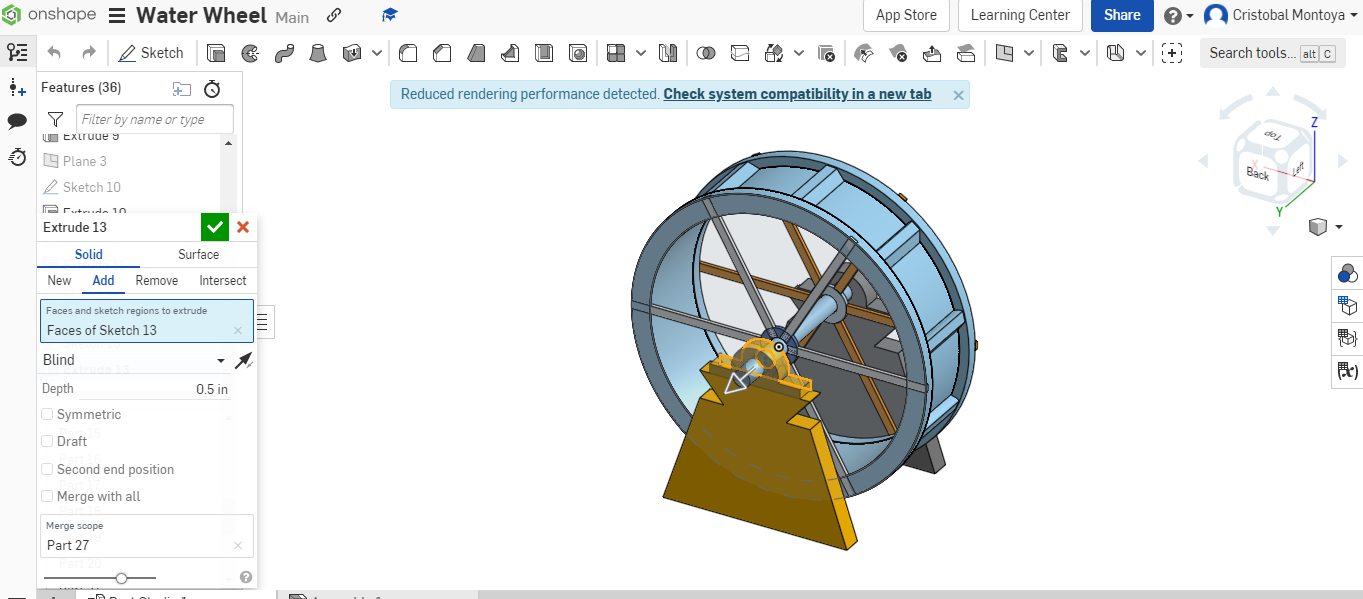Screen dimensions: 1363x599
Task: Expand the Transform tools dropdown arrow
Action: click(x=799, y=53)
